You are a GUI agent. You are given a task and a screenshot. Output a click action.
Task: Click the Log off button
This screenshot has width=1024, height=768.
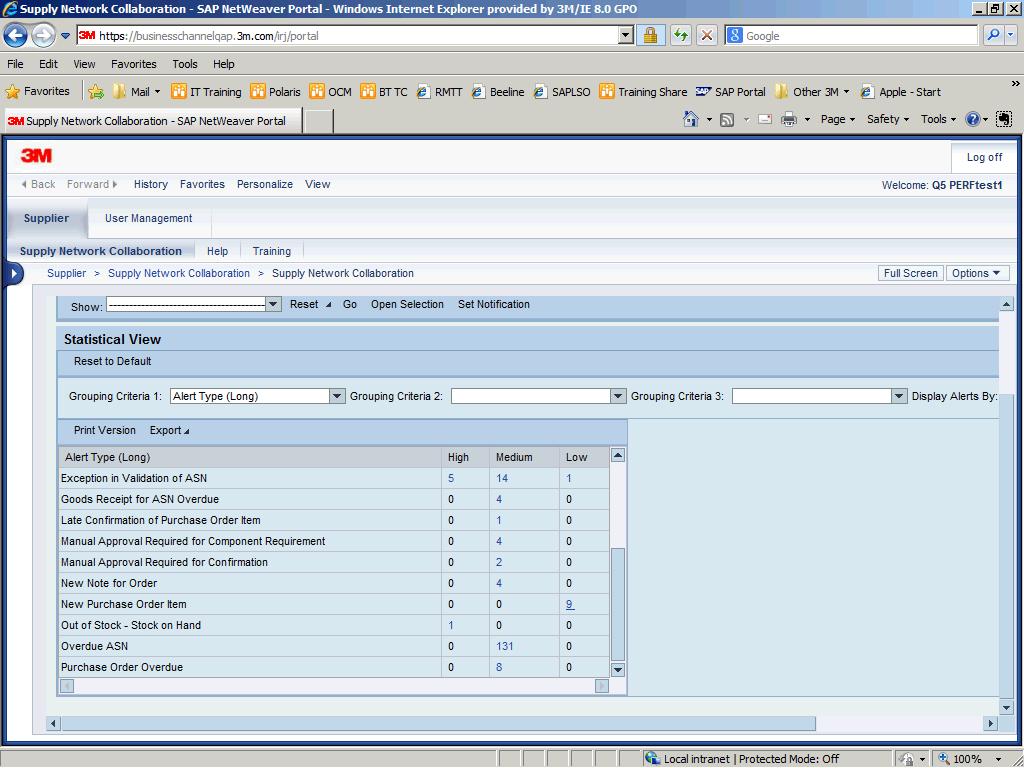pos(984,157)
